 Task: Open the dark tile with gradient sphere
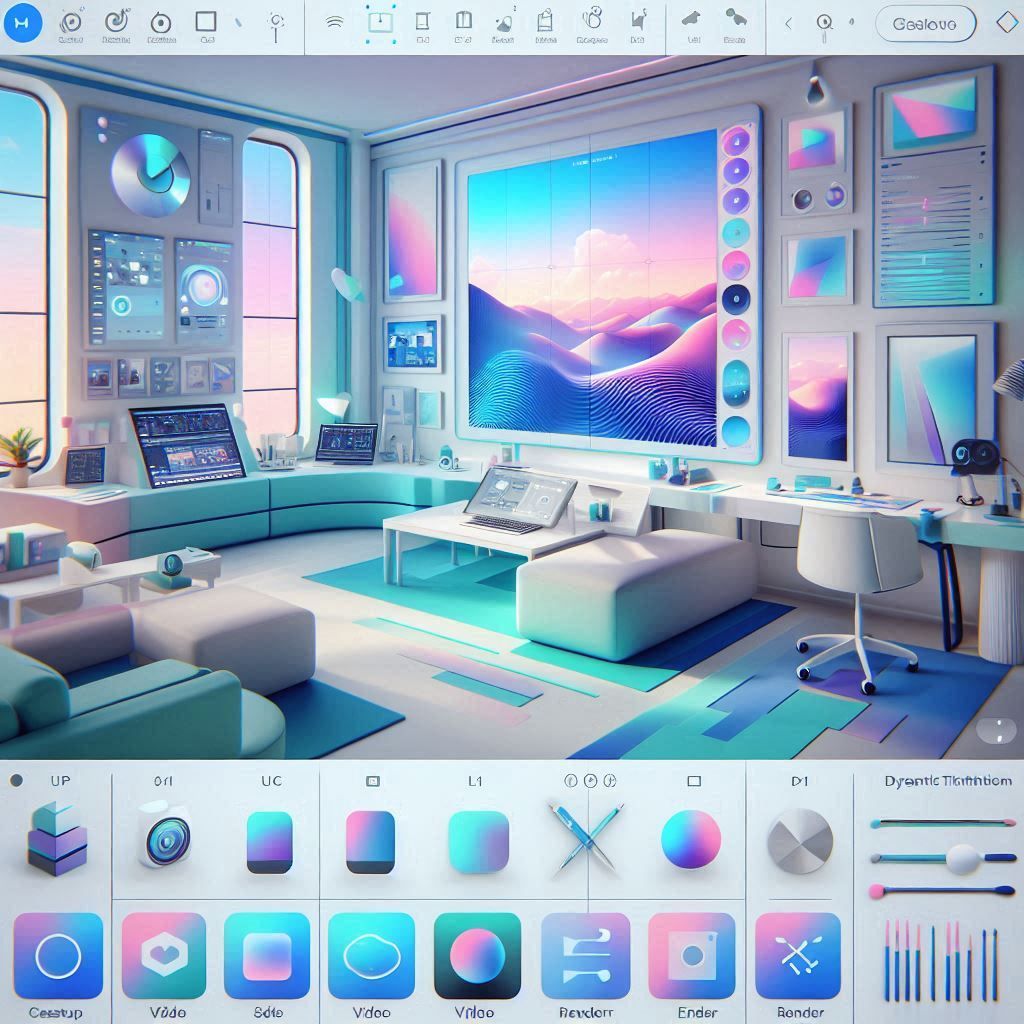[477, 955]
